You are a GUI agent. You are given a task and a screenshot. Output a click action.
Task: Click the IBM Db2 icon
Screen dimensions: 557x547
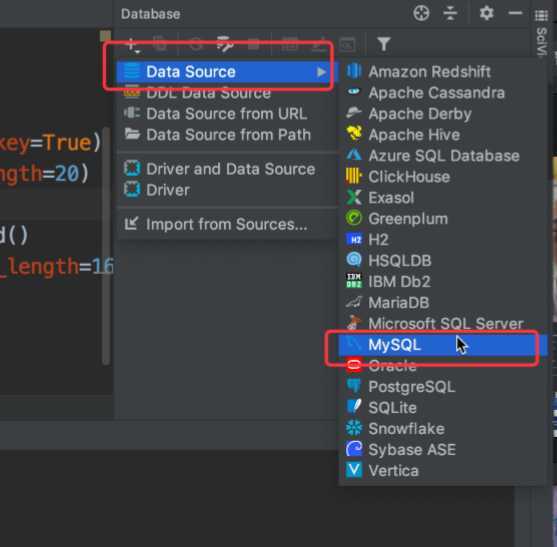(x=354, y=281)
